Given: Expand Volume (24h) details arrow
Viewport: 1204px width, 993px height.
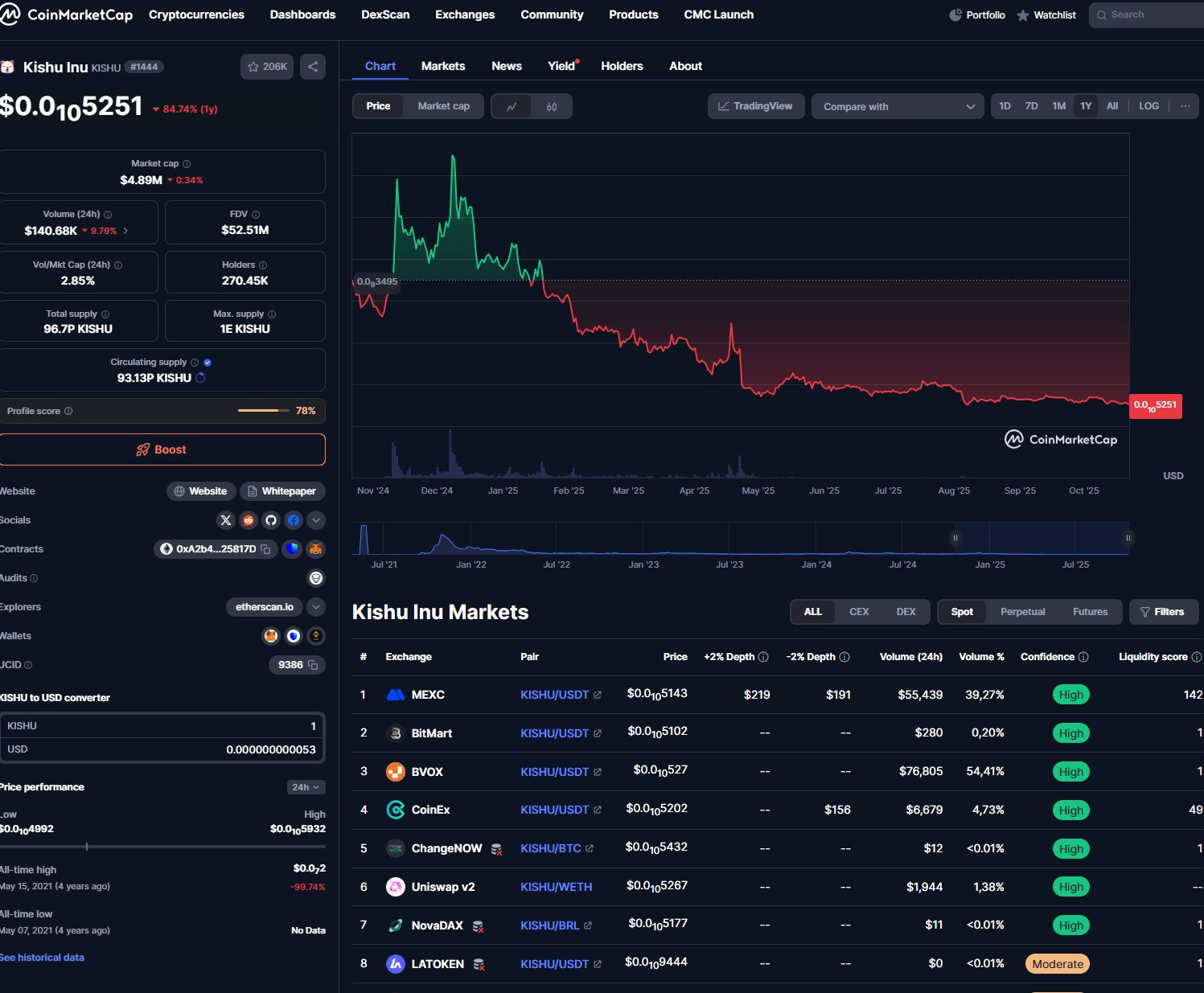Looking at the screenshot, I should (x=125, y=231).
